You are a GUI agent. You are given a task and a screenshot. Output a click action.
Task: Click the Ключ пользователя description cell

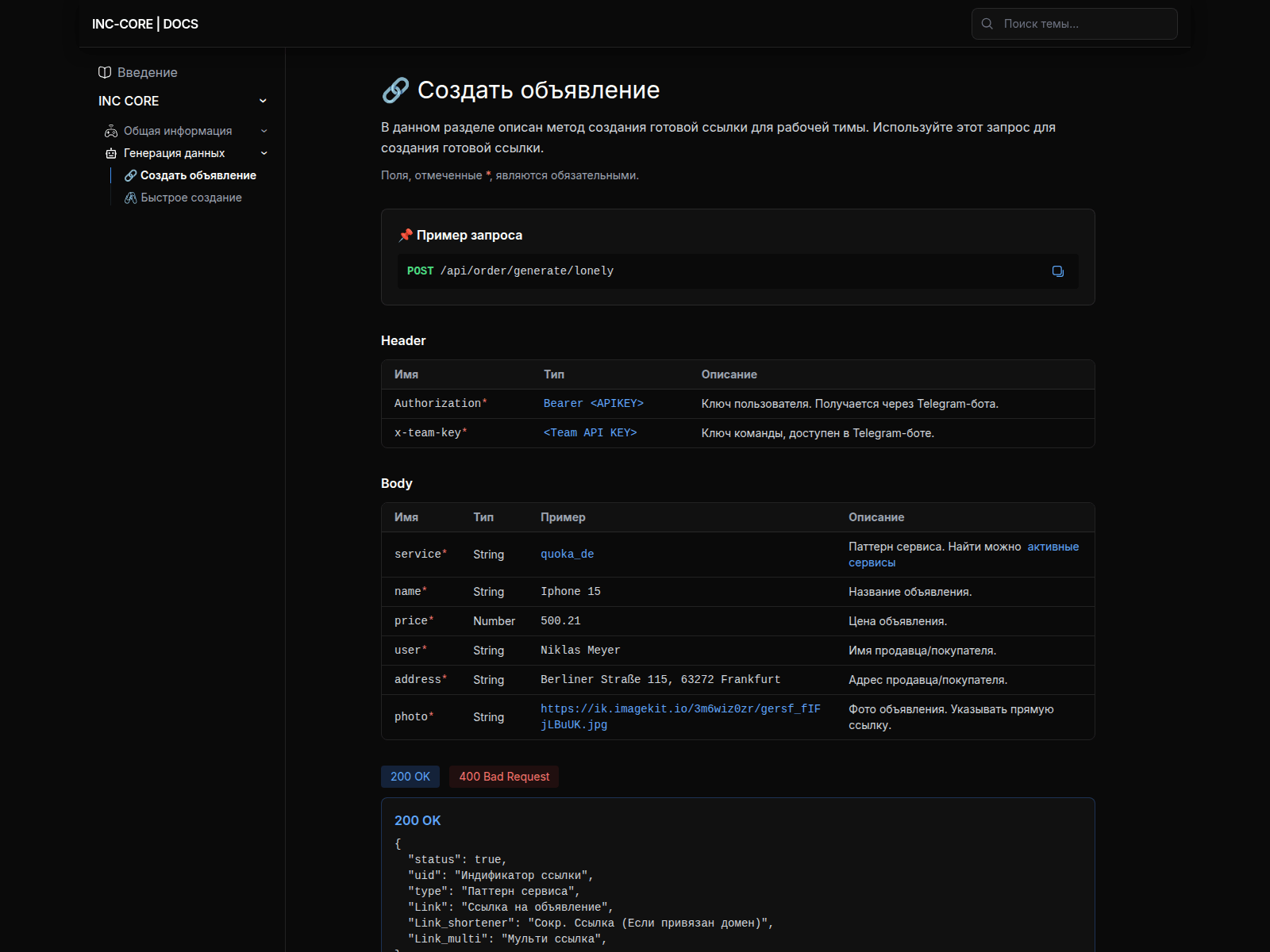(x=850, y=404)
